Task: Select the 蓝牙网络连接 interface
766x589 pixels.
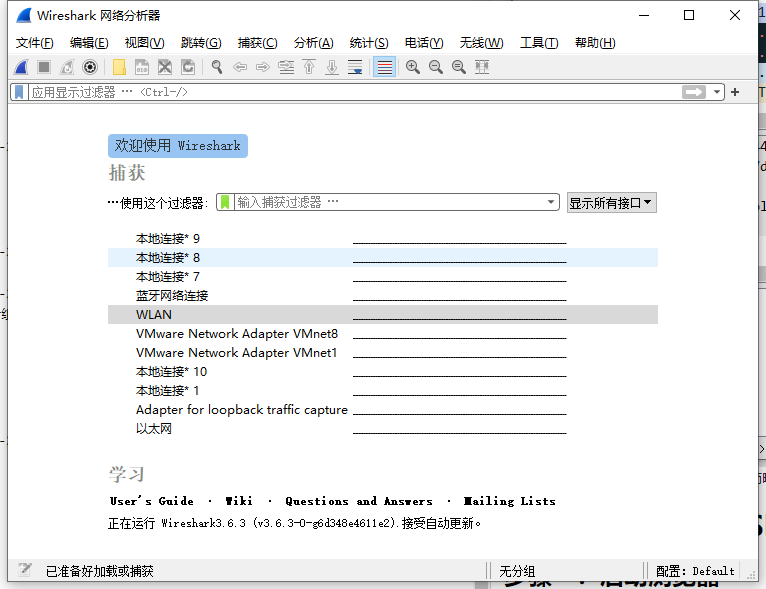Action: [x=383, y=295]
